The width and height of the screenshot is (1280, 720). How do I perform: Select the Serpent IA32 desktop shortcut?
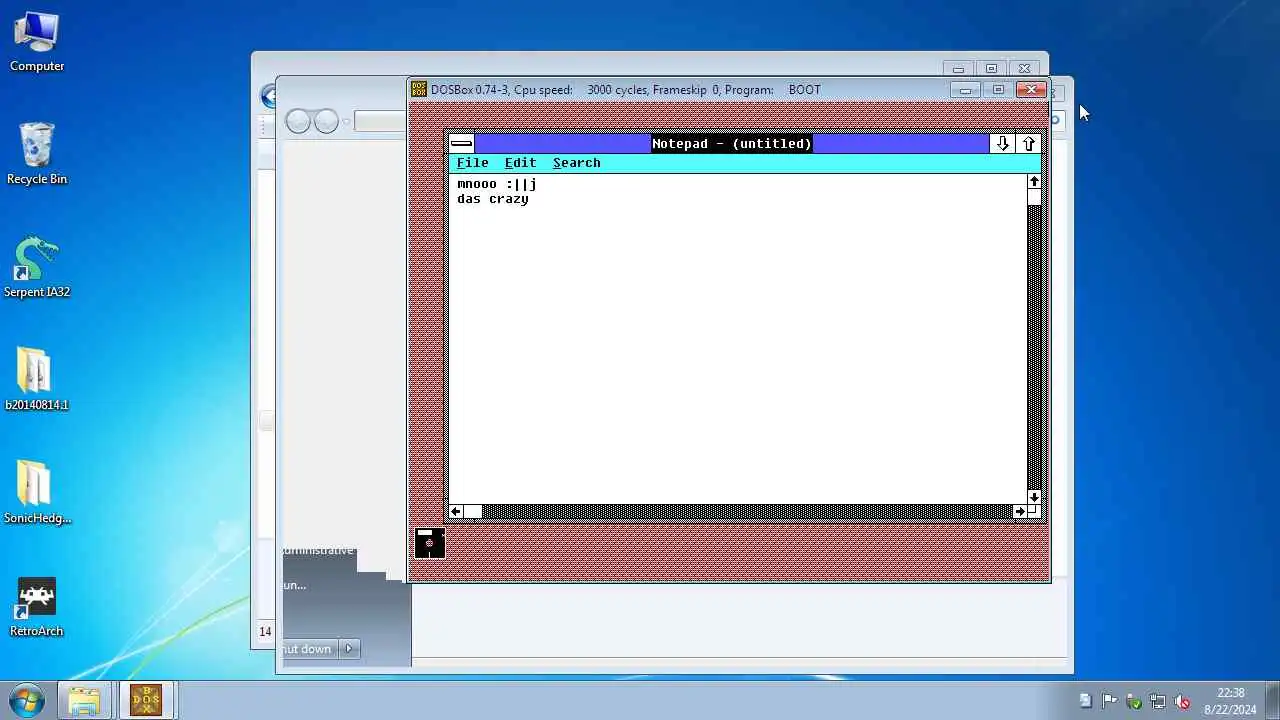(x=37, y=267)
